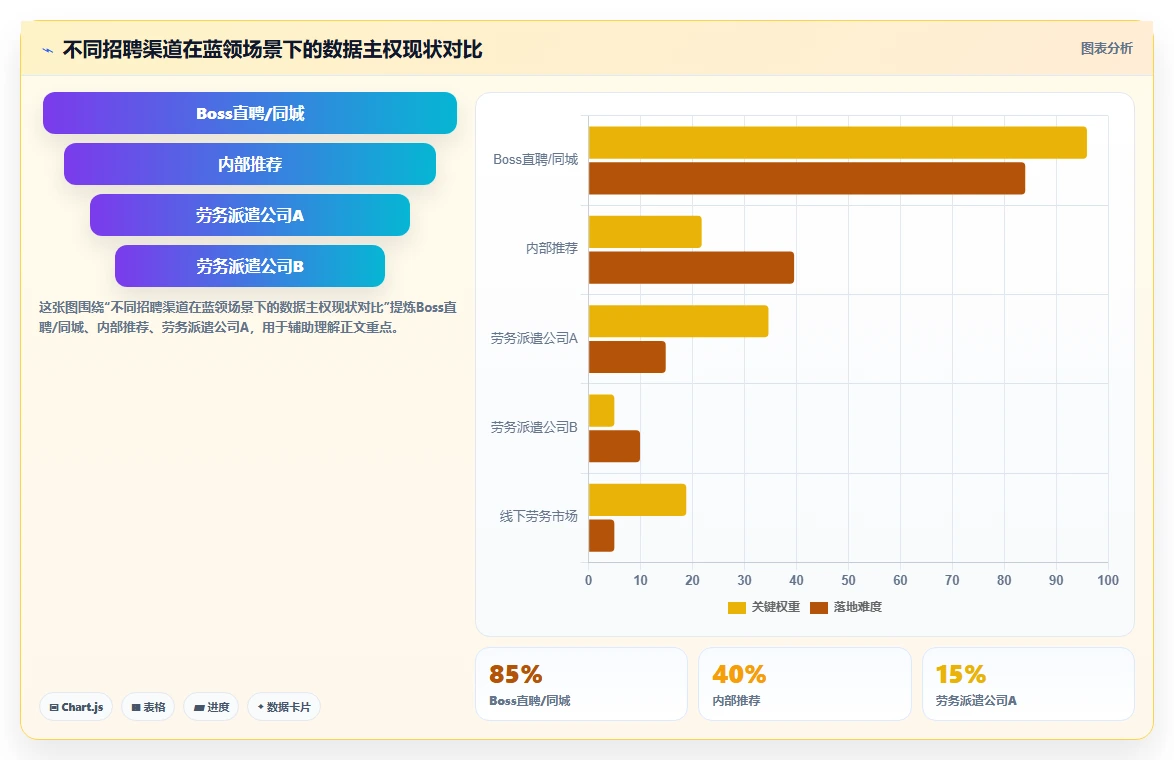This screenshot has width=1174, height=760.
Task: Click the yellow 线下劳务市场 bar
Action: tap(638, 500)
